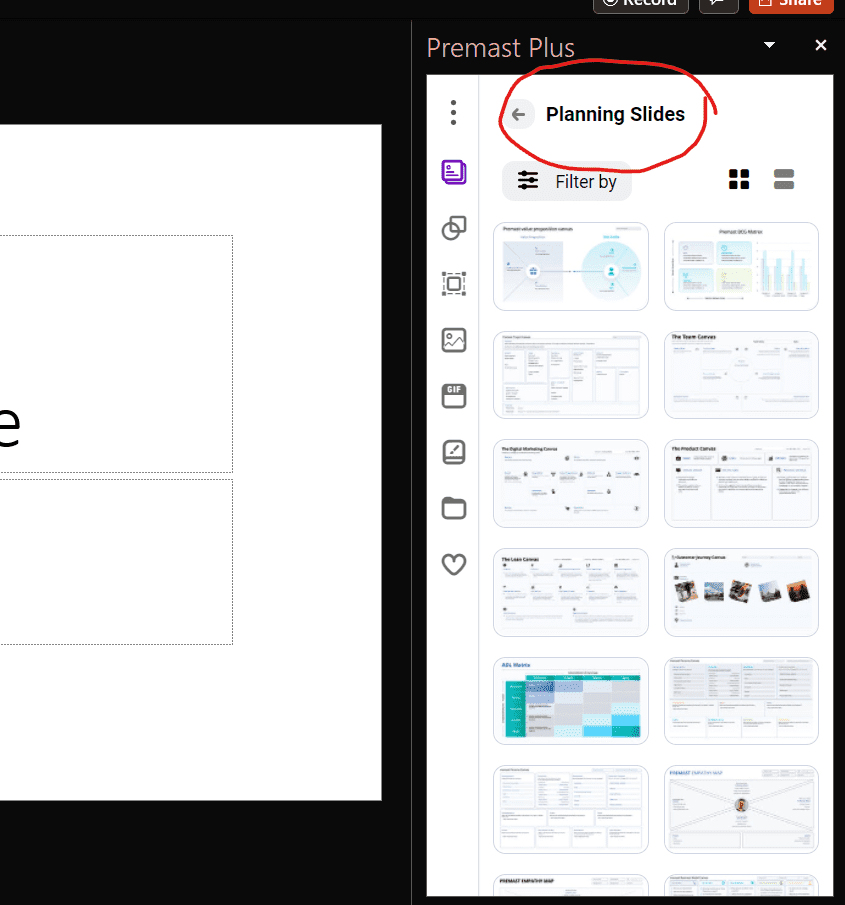Switch to list view layout

point(783,179)
